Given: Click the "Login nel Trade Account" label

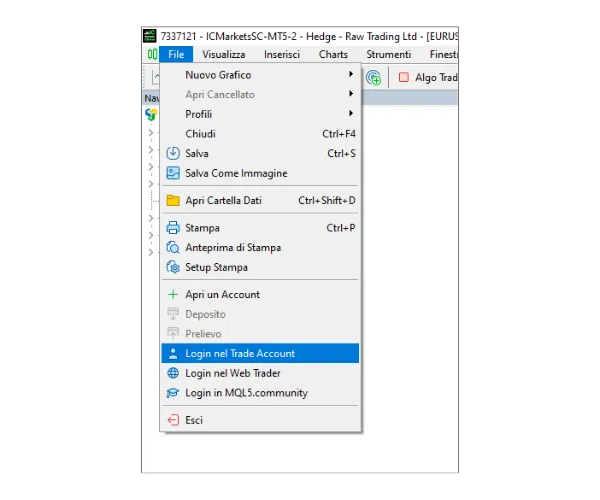Looking at the screenshot, I should 240,353.
